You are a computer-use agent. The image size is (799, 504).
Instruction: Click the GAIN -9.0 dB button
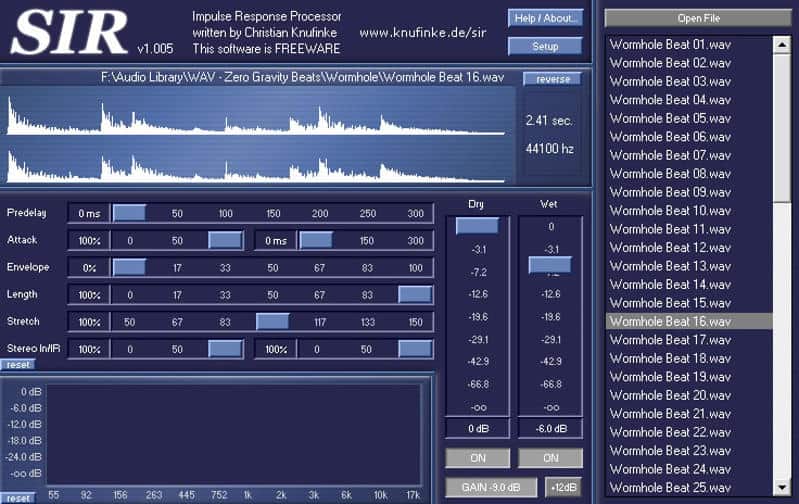[x=491, y=488]
